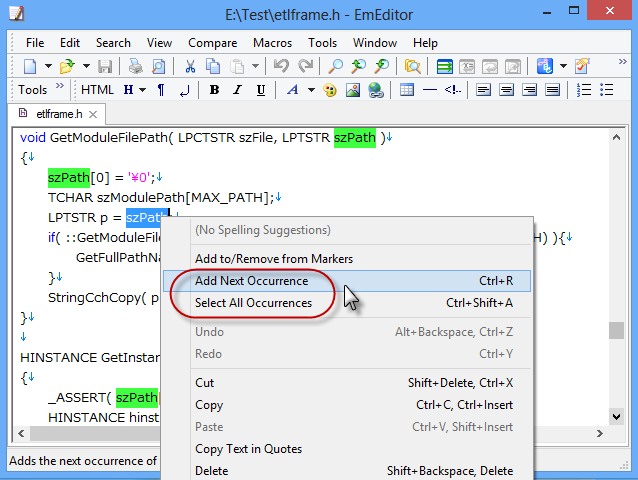The image size is (638, 480).
Task: Insert line break return-arrow icon
Action: [184, 90]
